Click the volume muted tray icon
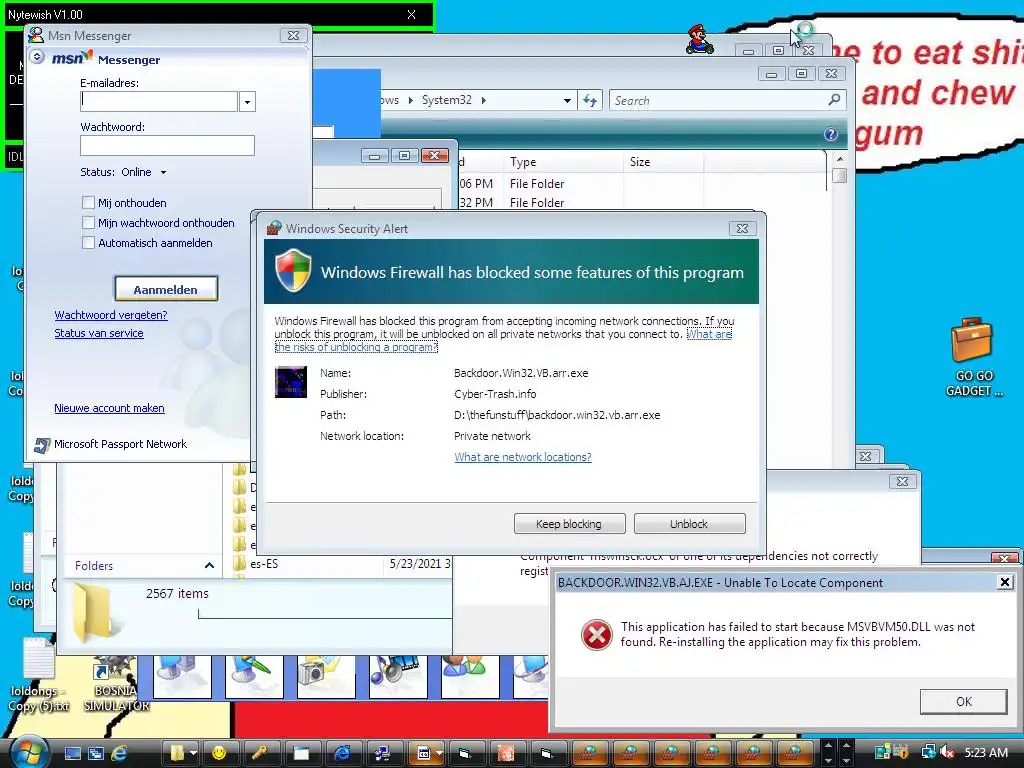The image size is (1024, 768). pyautogui.click(x=948, y=753)
